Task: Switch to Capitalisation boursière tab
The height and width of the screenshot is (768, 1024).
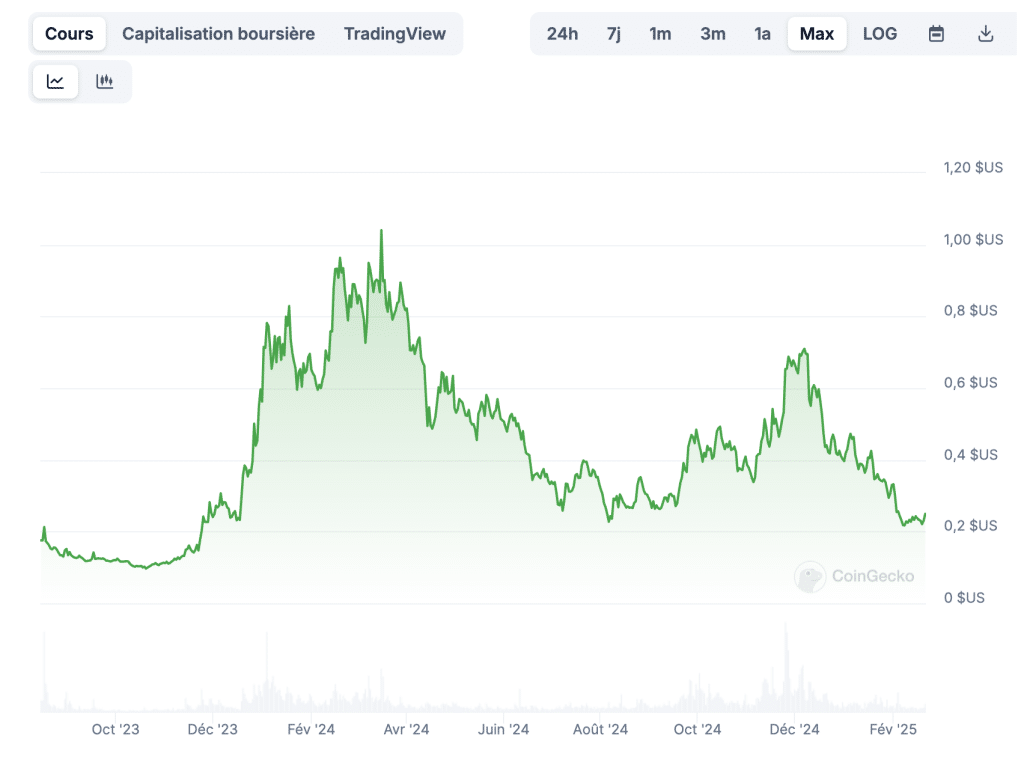Action: tap(218, 34)
